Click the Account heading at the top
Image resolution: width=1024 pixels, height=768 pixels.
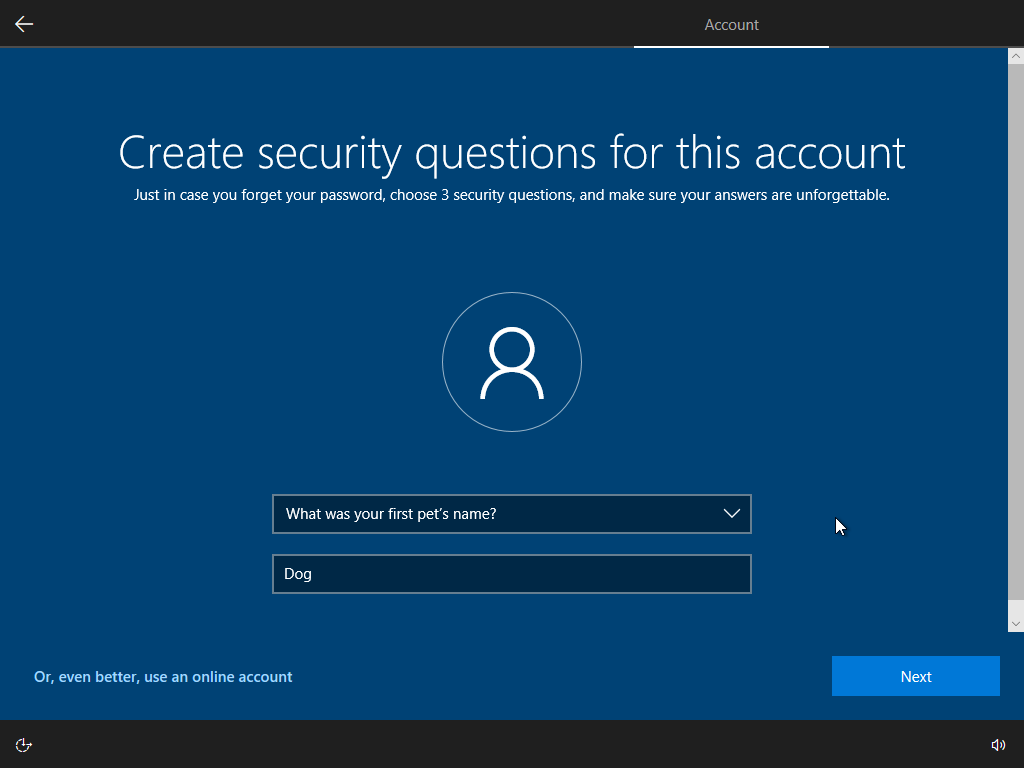tap(731, 24)
